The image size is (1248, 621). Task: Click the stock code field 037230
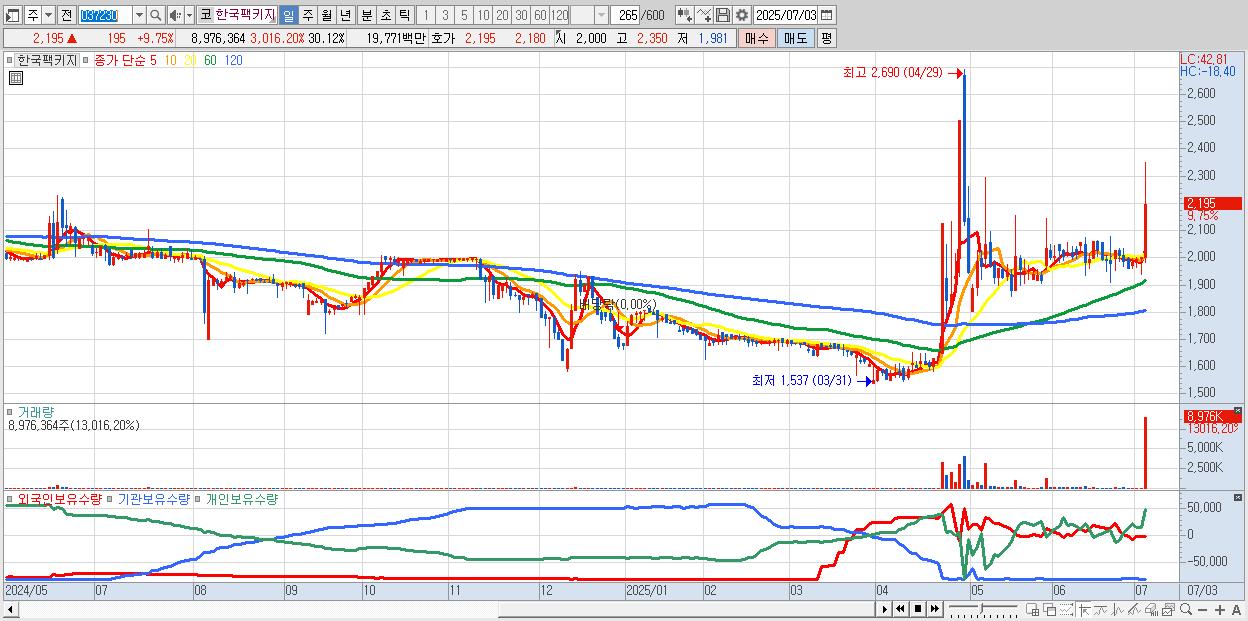(x=104, y=15)
